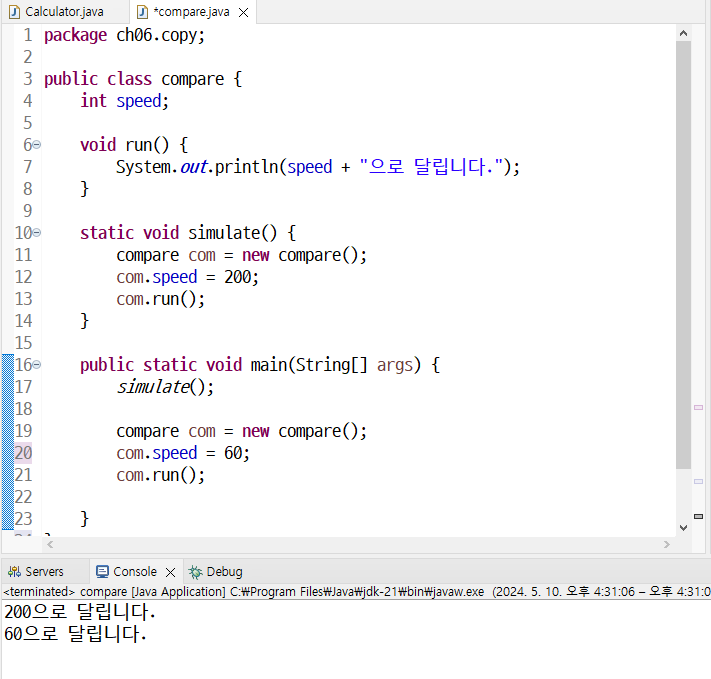Click the top overview ruler annotation marker
The image size is (711, 679).
click(x=698, y=407)
